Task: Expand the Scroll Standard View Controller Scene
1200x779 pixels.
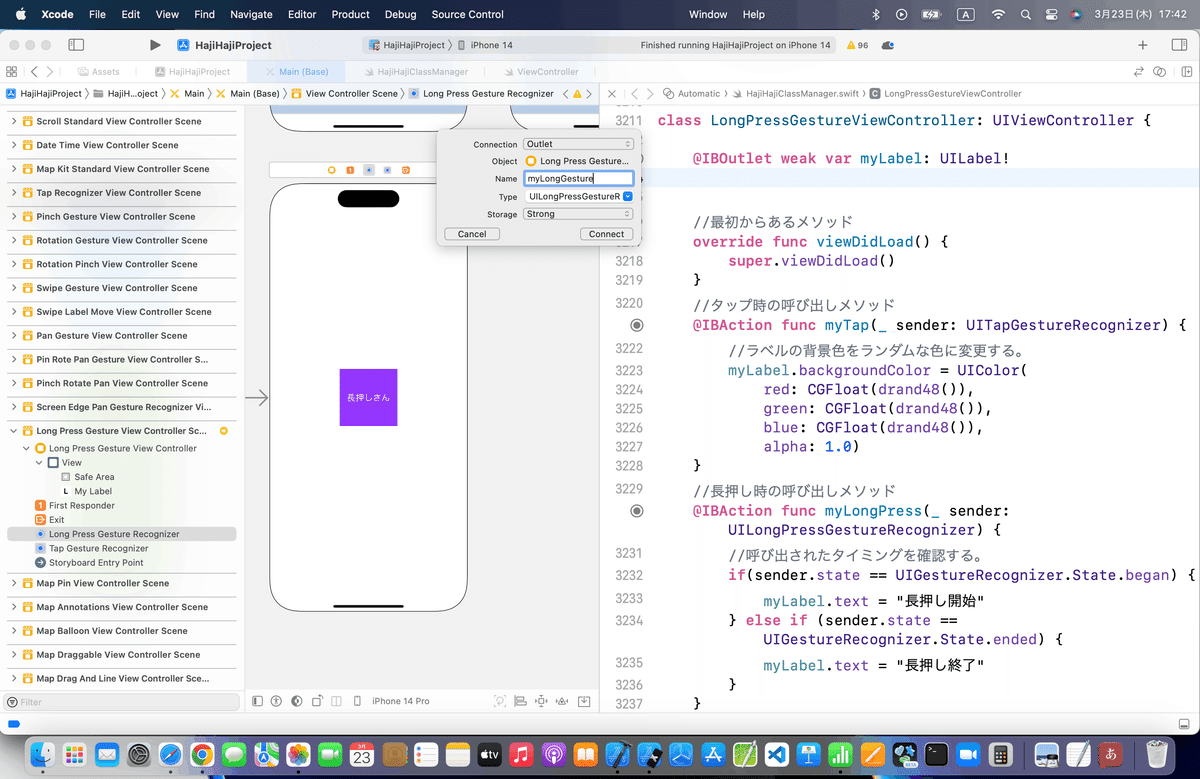Action: 14,121
